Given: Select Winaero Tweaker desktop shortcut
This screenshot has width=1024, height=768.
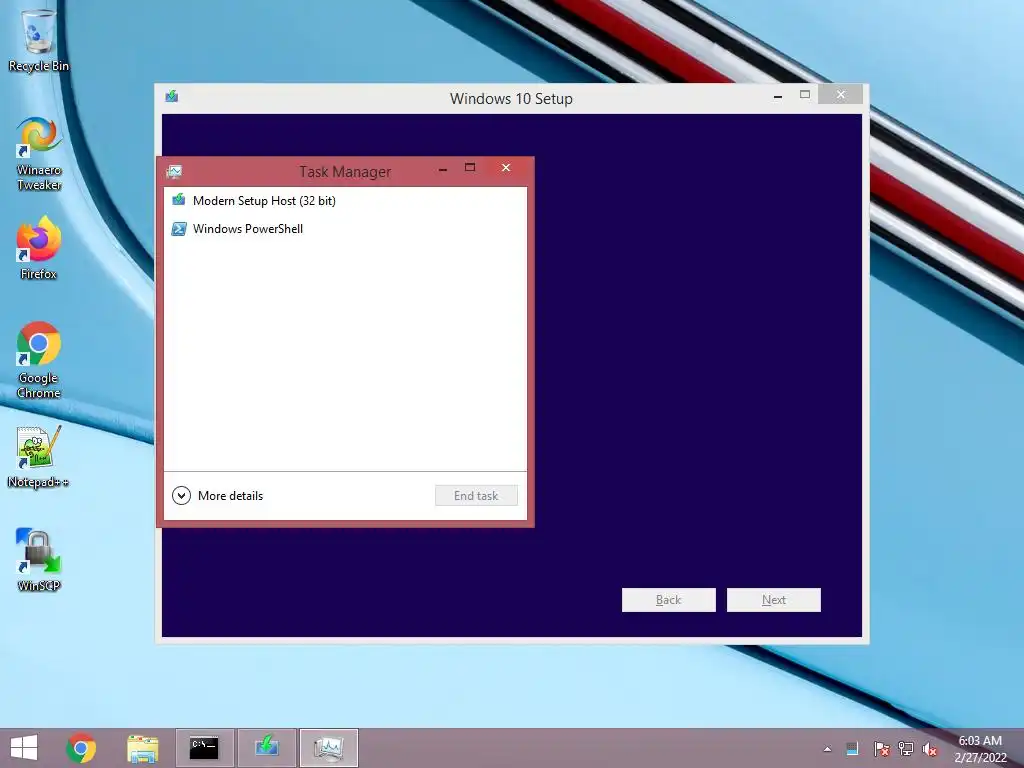Looking at the screenshot, I should pyautogui.click(x=39, y=153).
